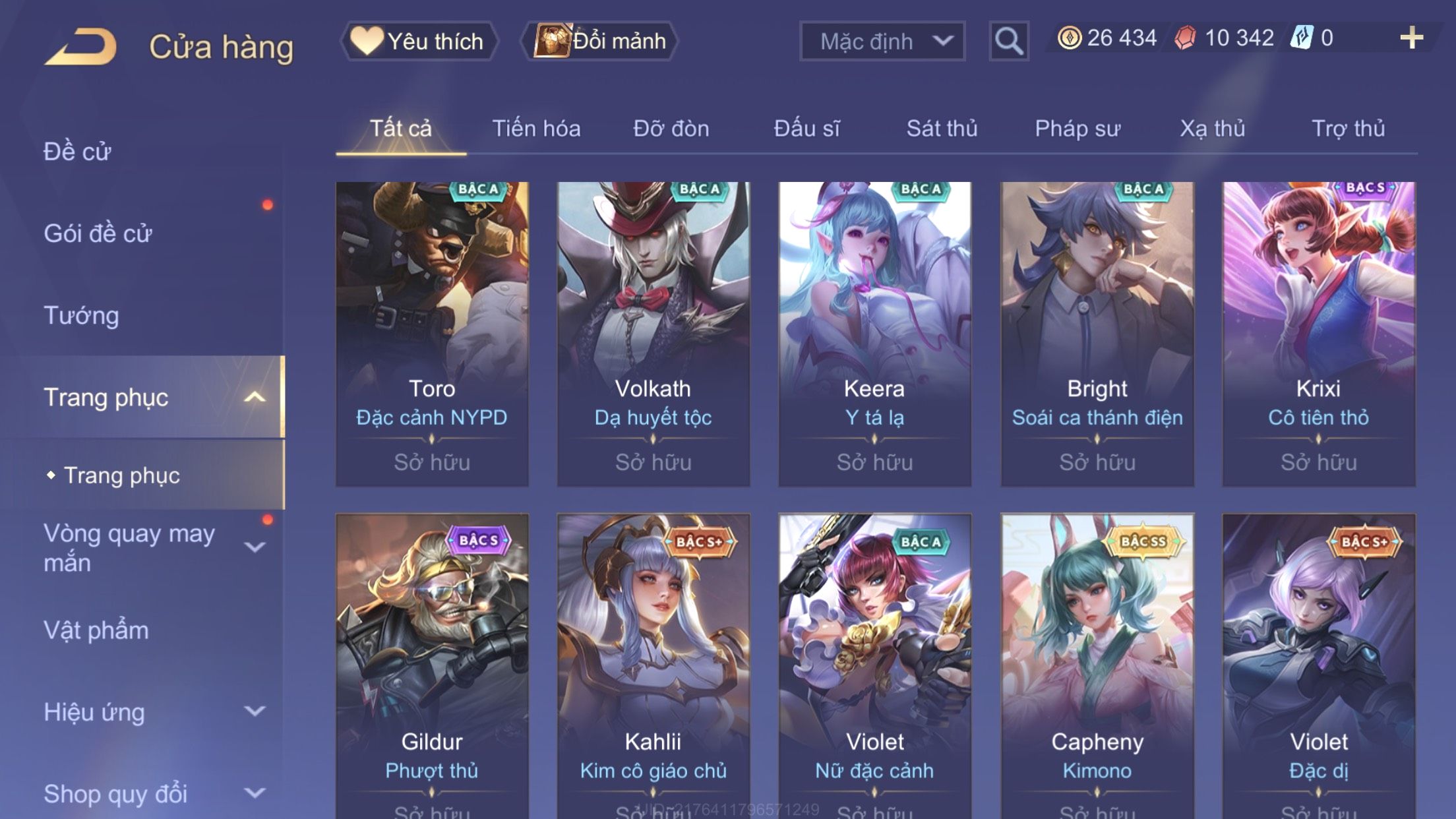Select the Capheny Kimono skin card

pos(1097,666)
